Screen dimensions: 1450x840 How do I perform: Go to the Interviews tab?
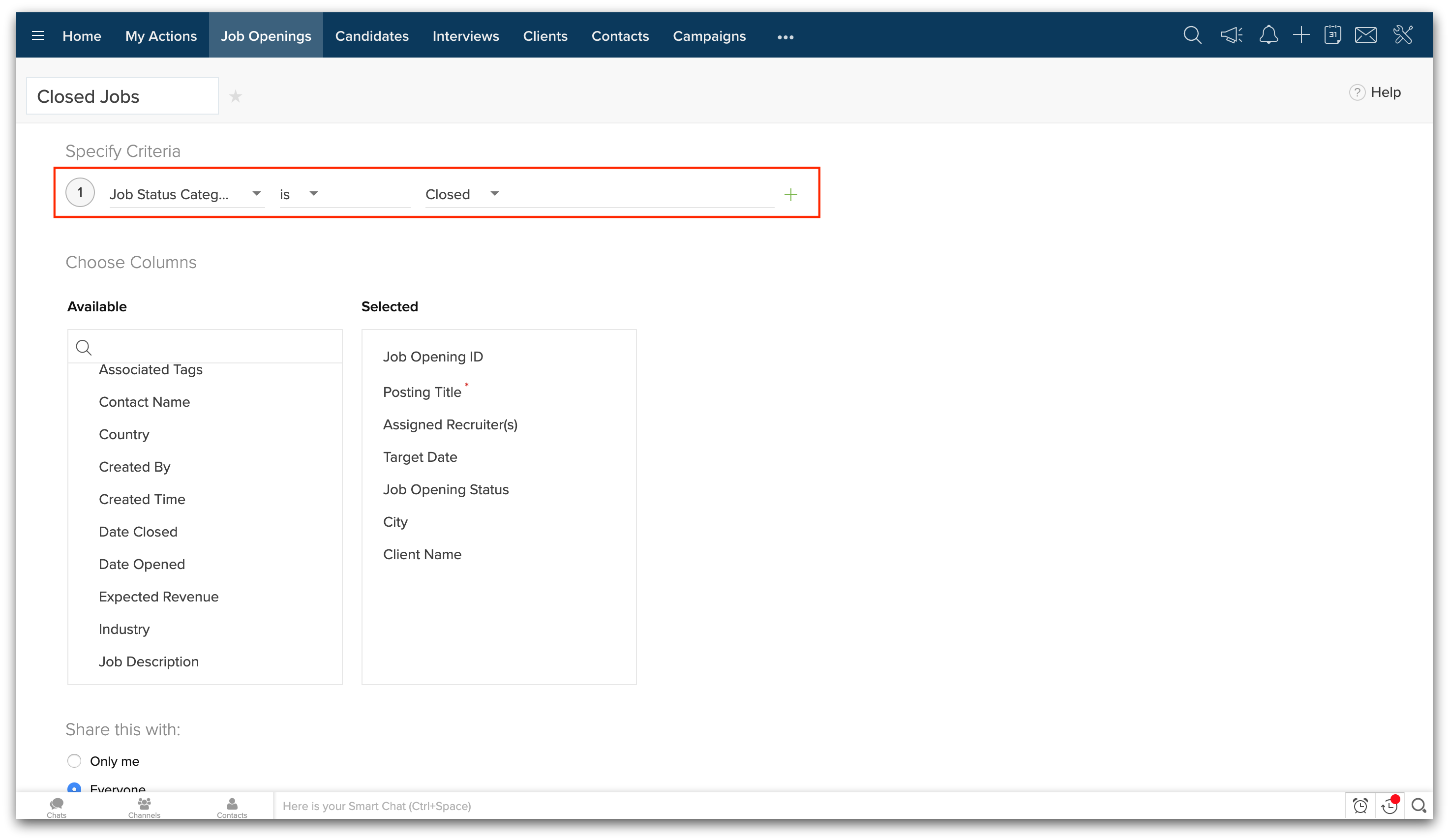[x=465, y=36]
